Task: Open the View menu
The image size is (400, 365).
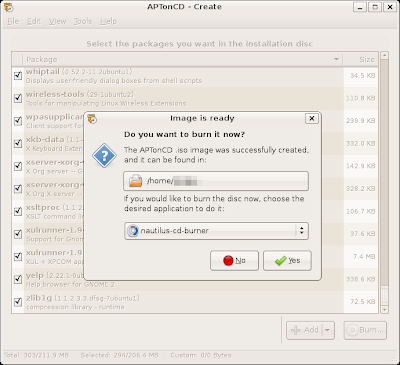Action: click(x=57, y=21)
